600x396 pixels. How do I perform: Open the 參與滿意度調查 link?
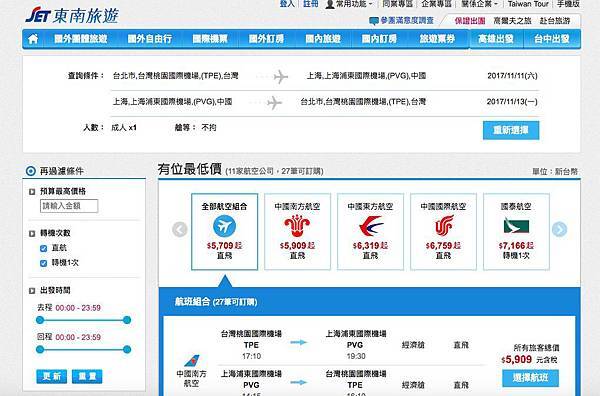[x=407, y=21]
